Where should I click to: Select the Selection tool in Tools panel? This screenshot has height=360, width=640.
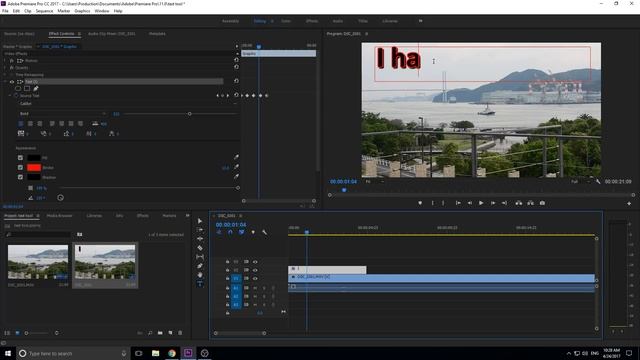coord(200,221)
